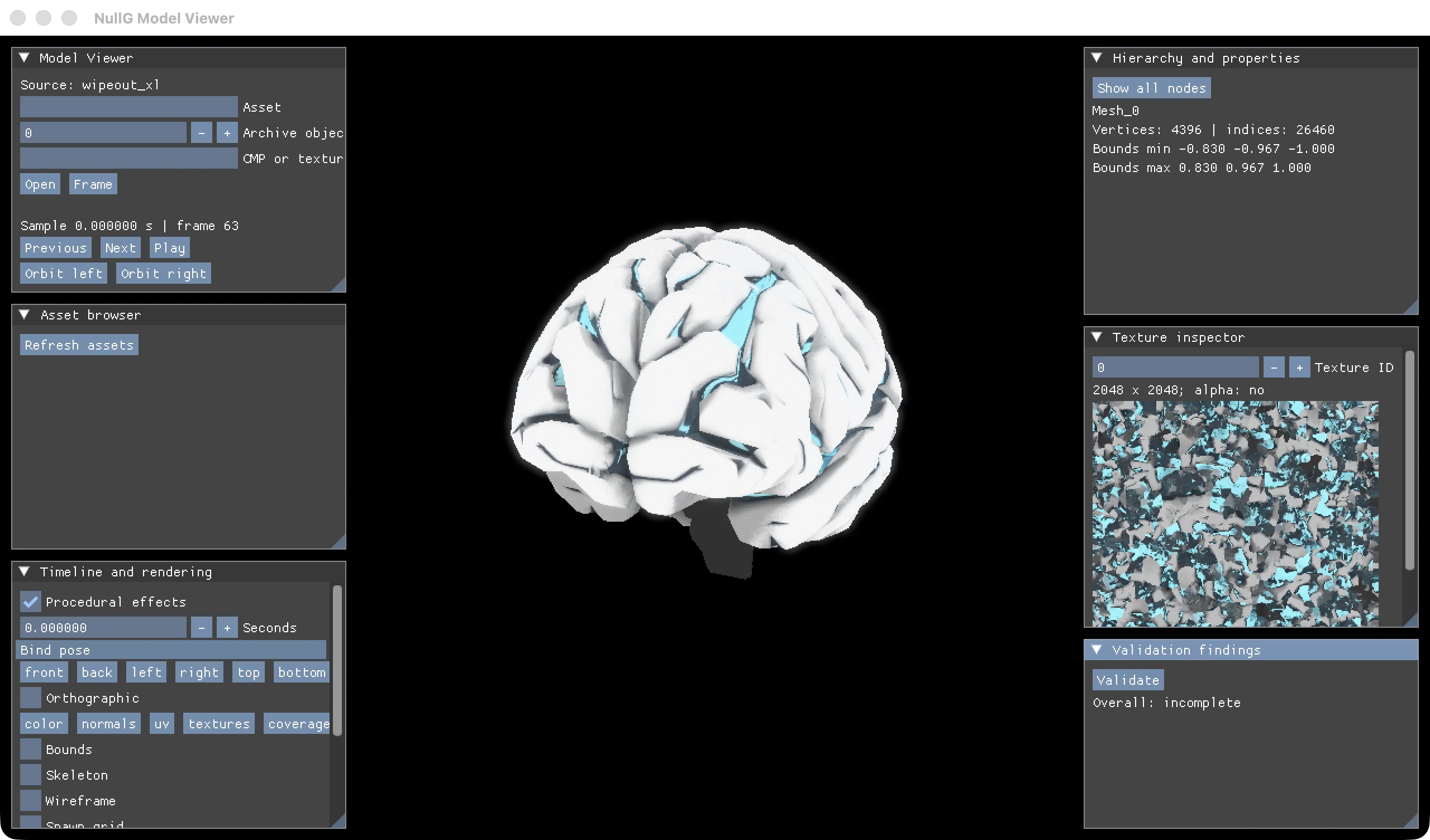Toggle the Procedural effects checkbox
This screenshot has height=840, width=1430.
31,602
